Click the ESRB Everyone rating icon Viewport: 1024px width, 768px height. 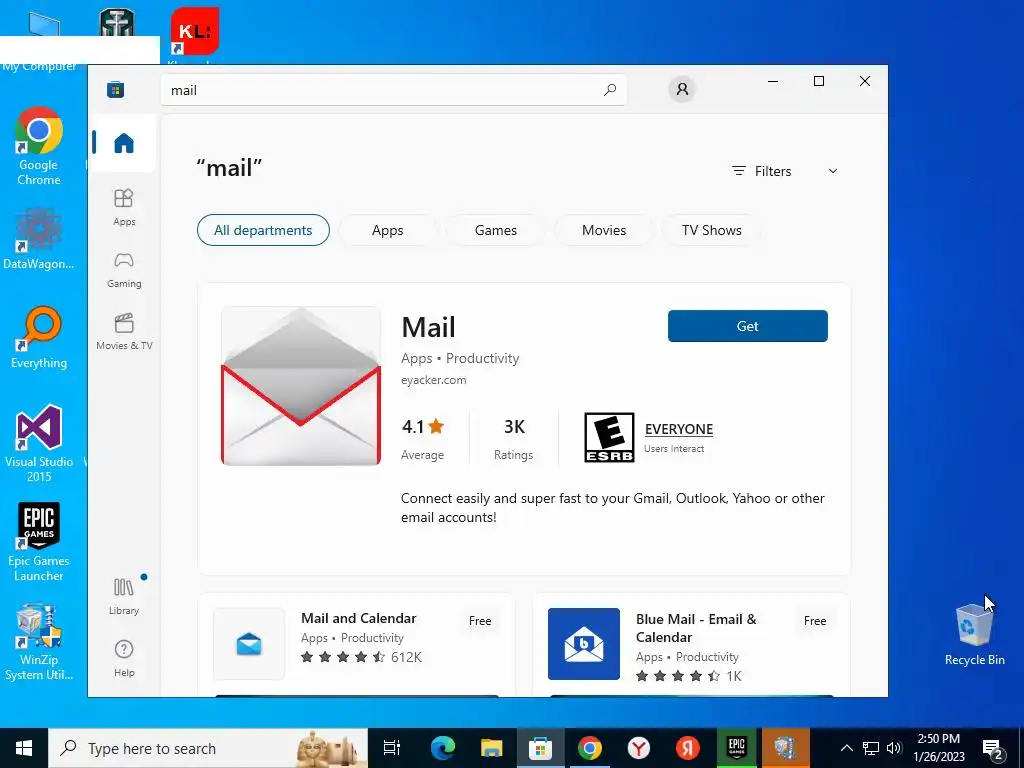click(x=609, y=438)
